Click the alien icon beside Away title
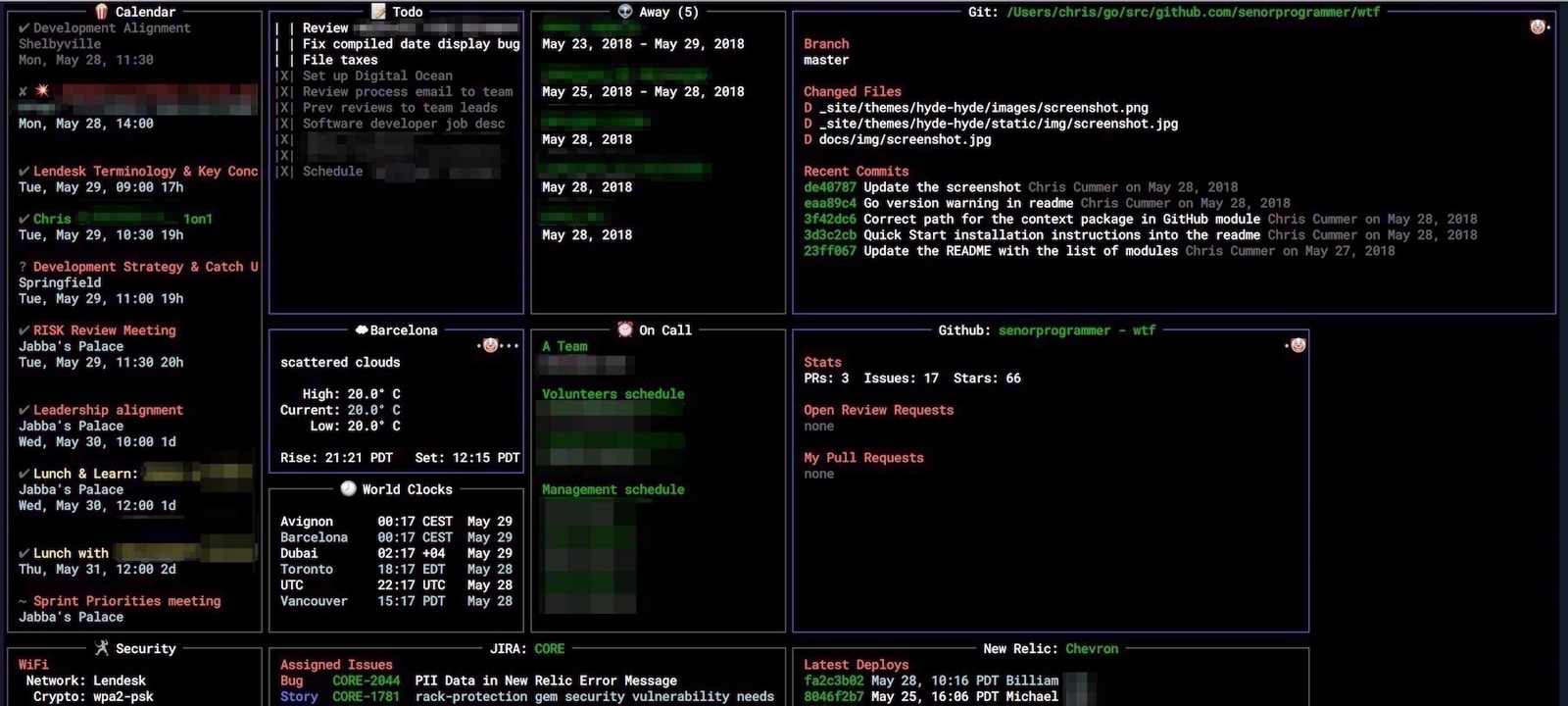This screenshot has height=706, width=1568. coord(625,12)
